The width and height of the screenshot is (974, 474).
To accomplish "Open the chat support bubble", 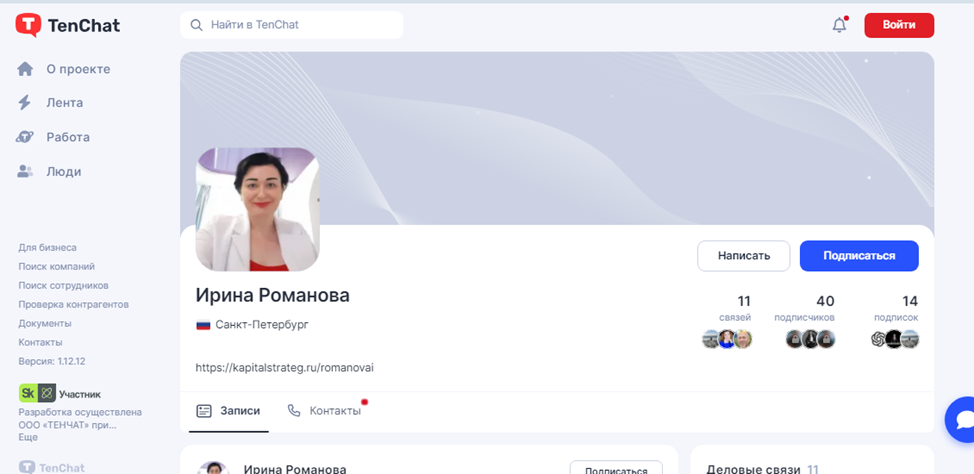I will pyautogui.click(x=962, y=420).
